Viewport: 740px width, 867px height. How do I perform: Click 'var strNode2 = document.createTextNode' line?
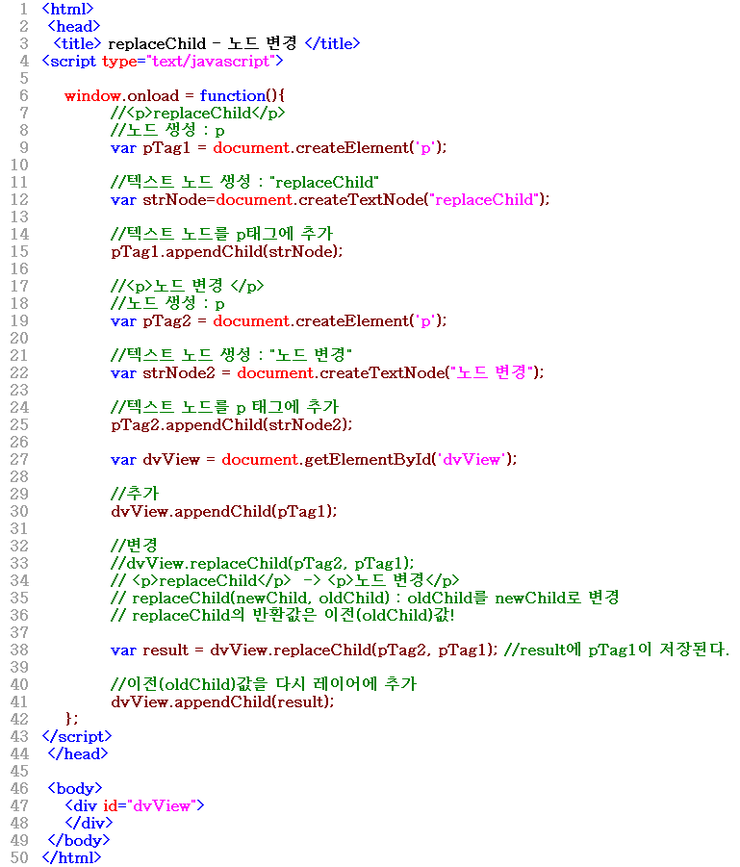coord(327,373)
